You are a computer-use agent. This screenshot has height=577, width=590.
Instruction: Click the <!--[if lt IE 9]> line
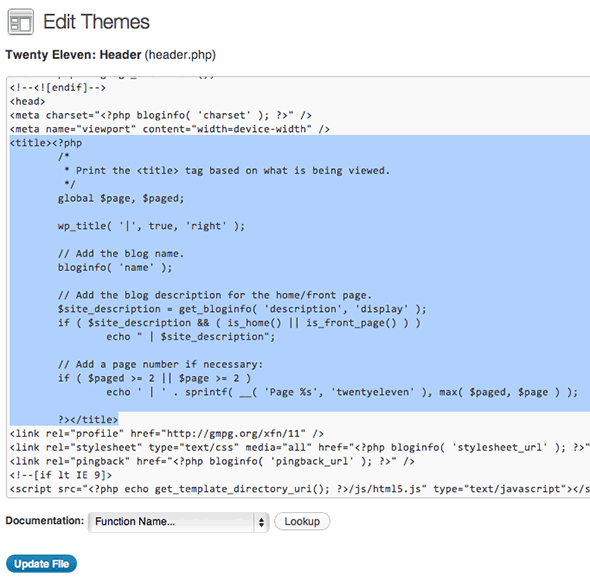point(61,475)
